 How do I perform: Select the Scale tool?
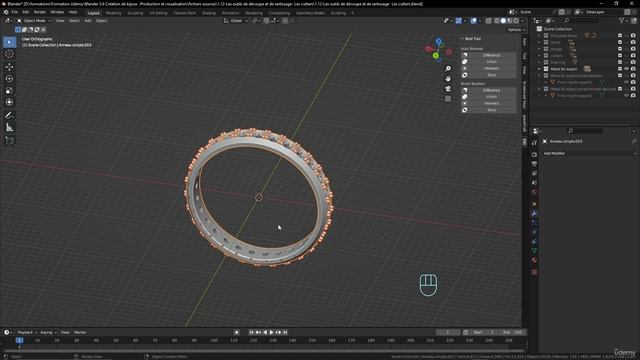pos(9,91)
